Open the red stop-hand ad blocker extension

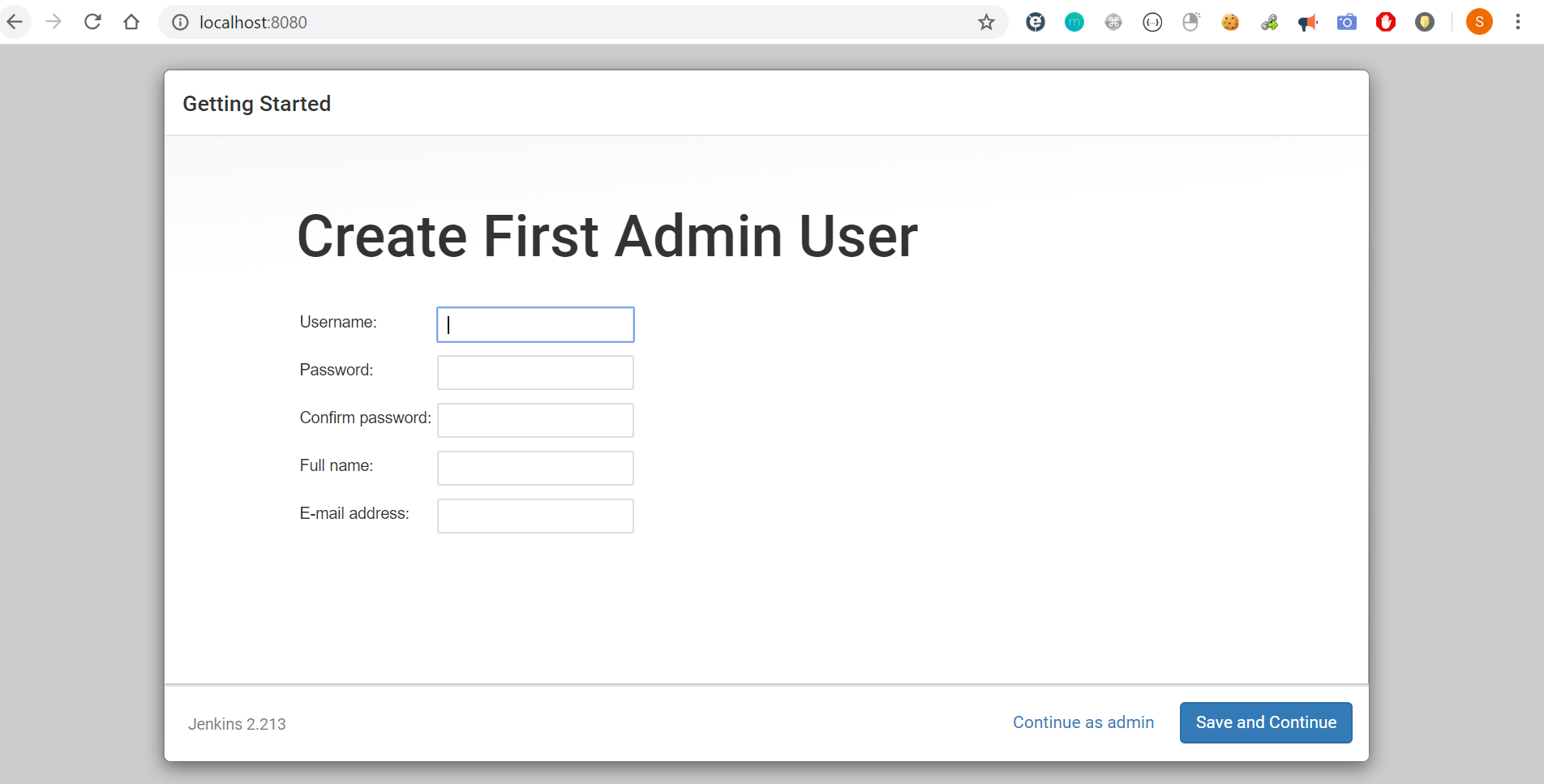[1385, 22]
